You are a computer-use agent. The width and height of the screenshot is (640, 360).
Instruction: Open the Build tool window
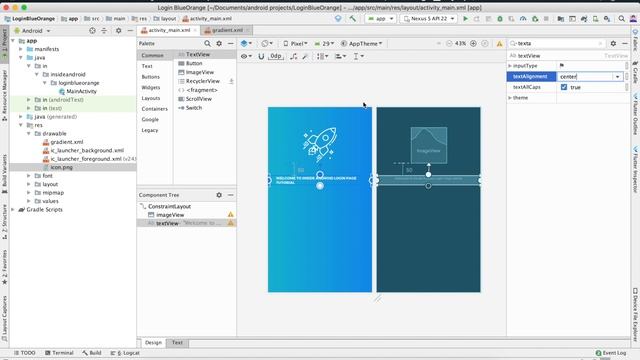click(92, 353)
